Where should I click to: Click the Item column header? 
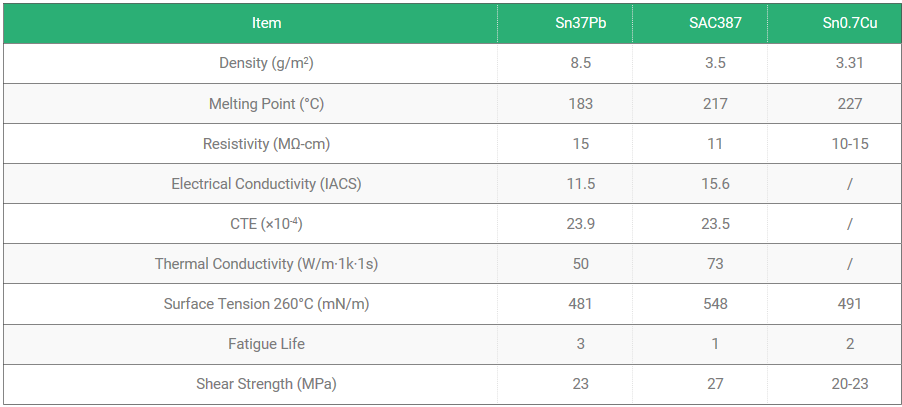(266, 24)
